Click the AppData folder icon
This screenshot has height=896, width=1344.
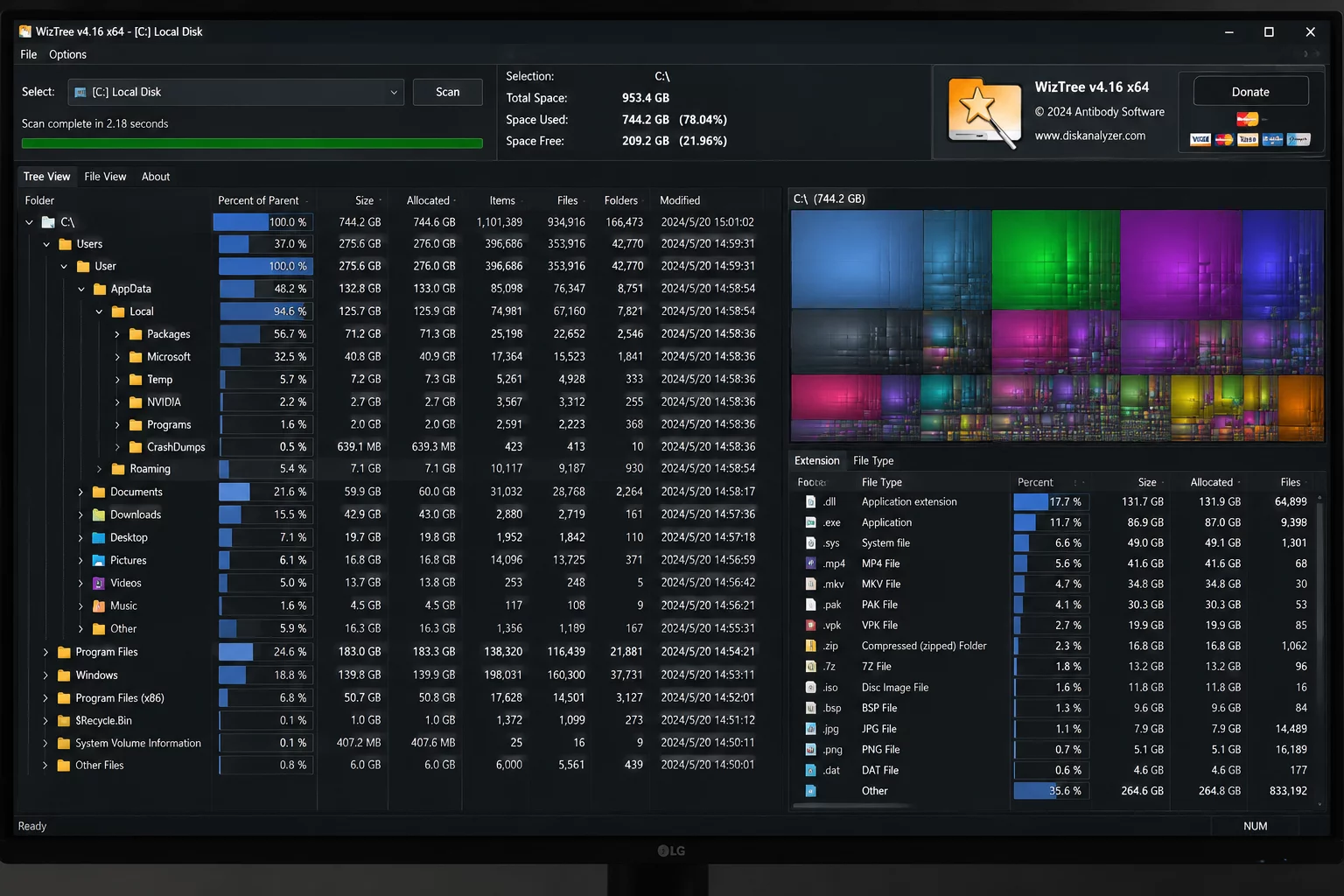[x=100, y=289]
